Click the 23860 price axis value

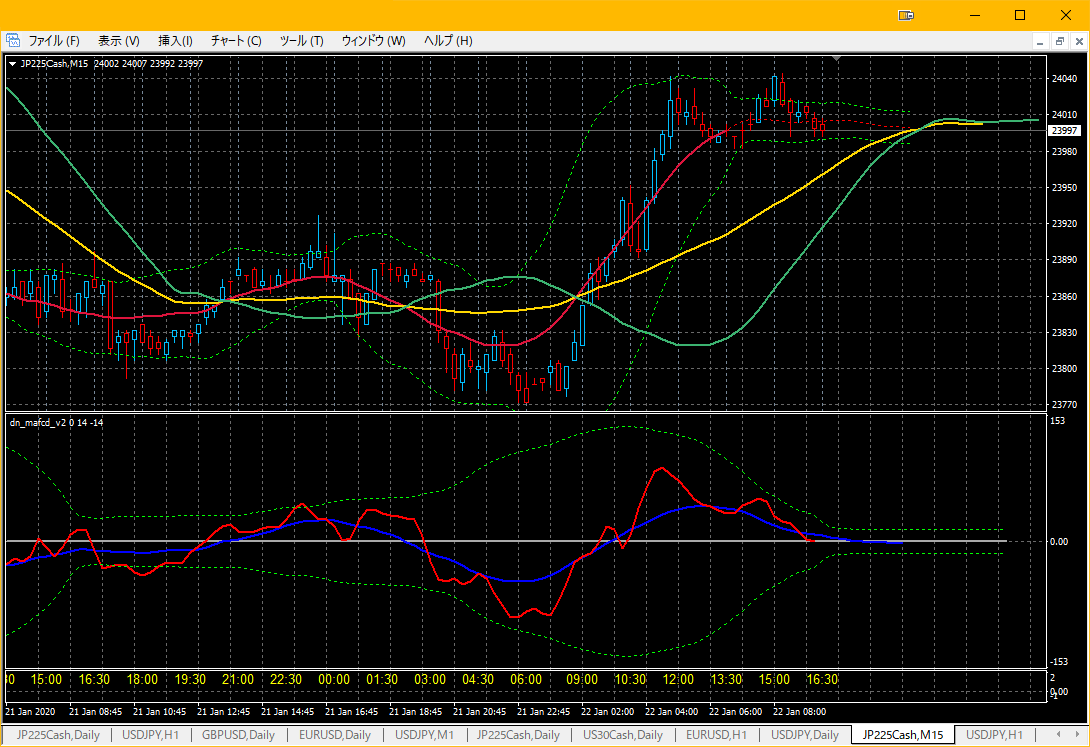click(1064, 297)
